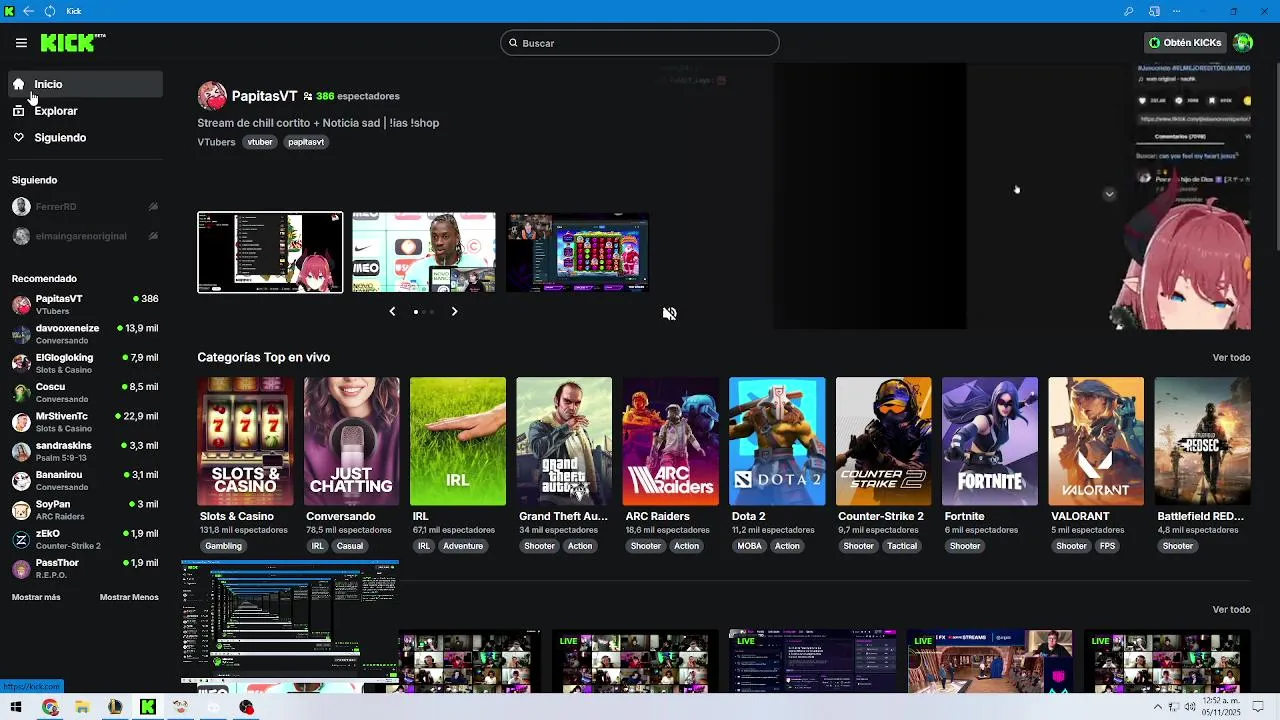Screen dimensions: 1280x720
Task: Select the football interview stream thumbnail
Action: [424, 252]
